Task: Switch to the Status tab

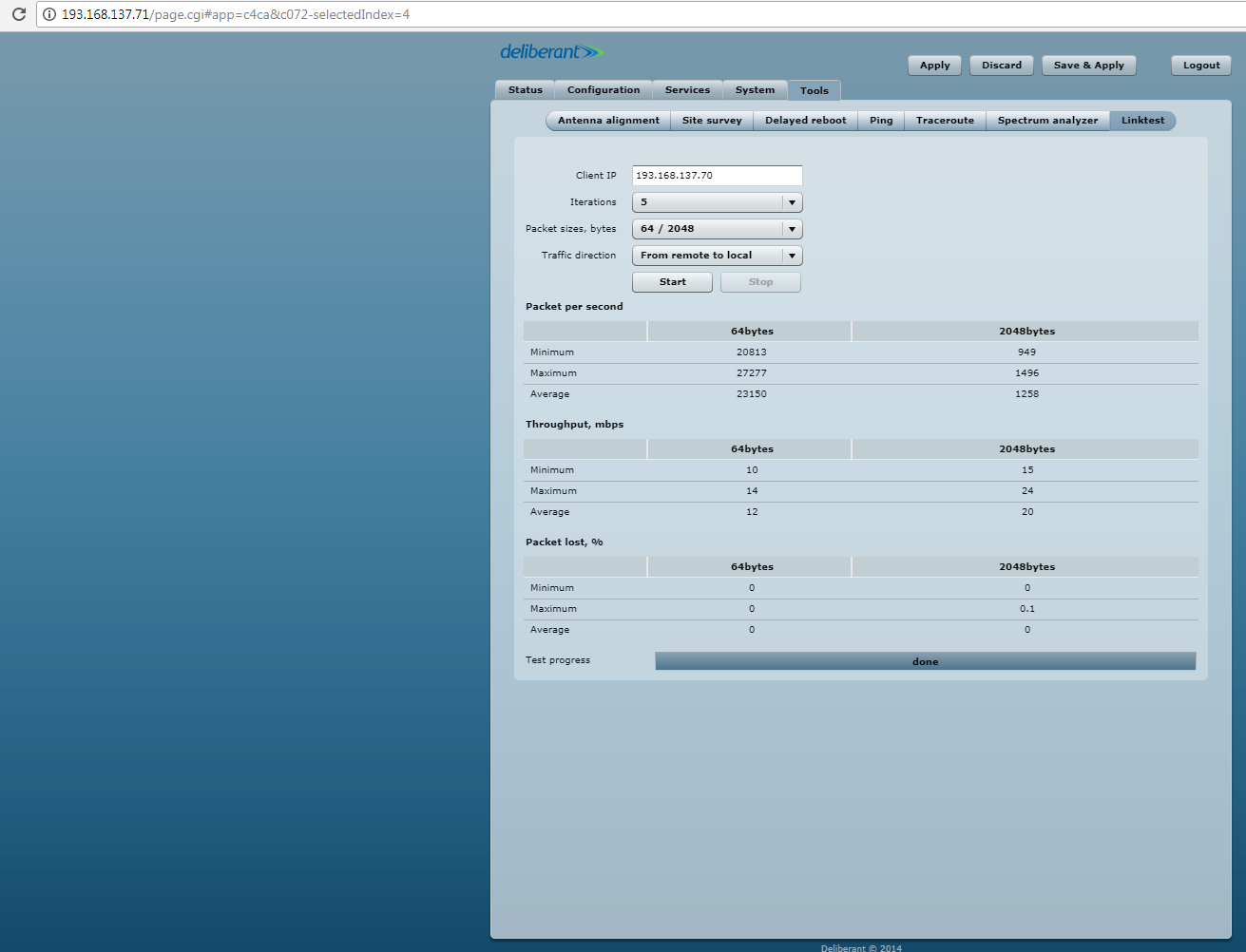Action: (525, 90)
